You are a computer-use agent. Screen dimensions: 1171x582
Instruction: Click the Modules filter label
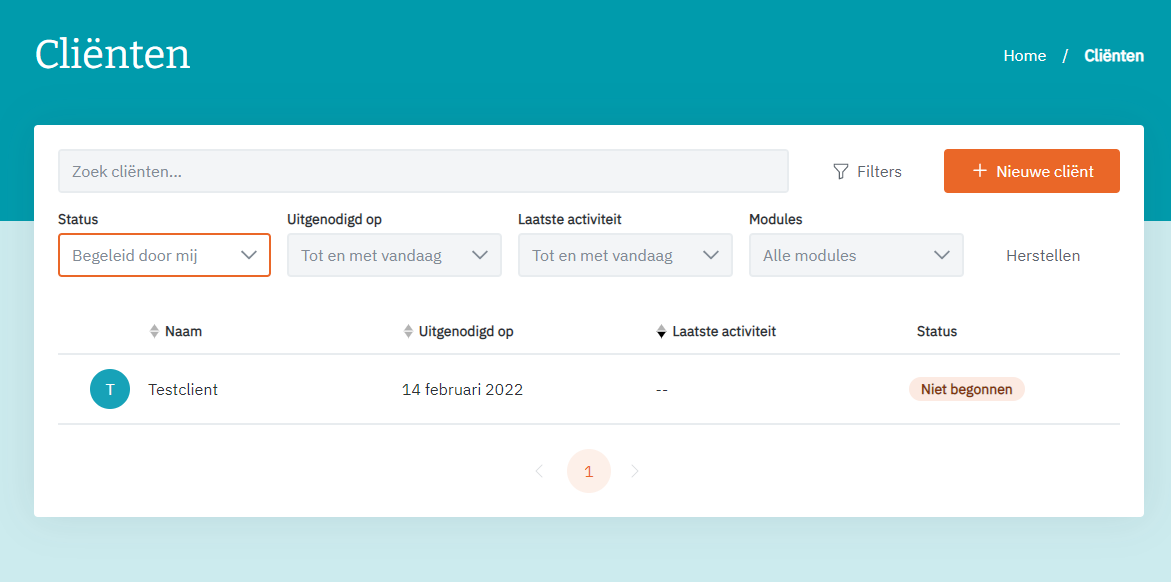[x=776, y=220]
